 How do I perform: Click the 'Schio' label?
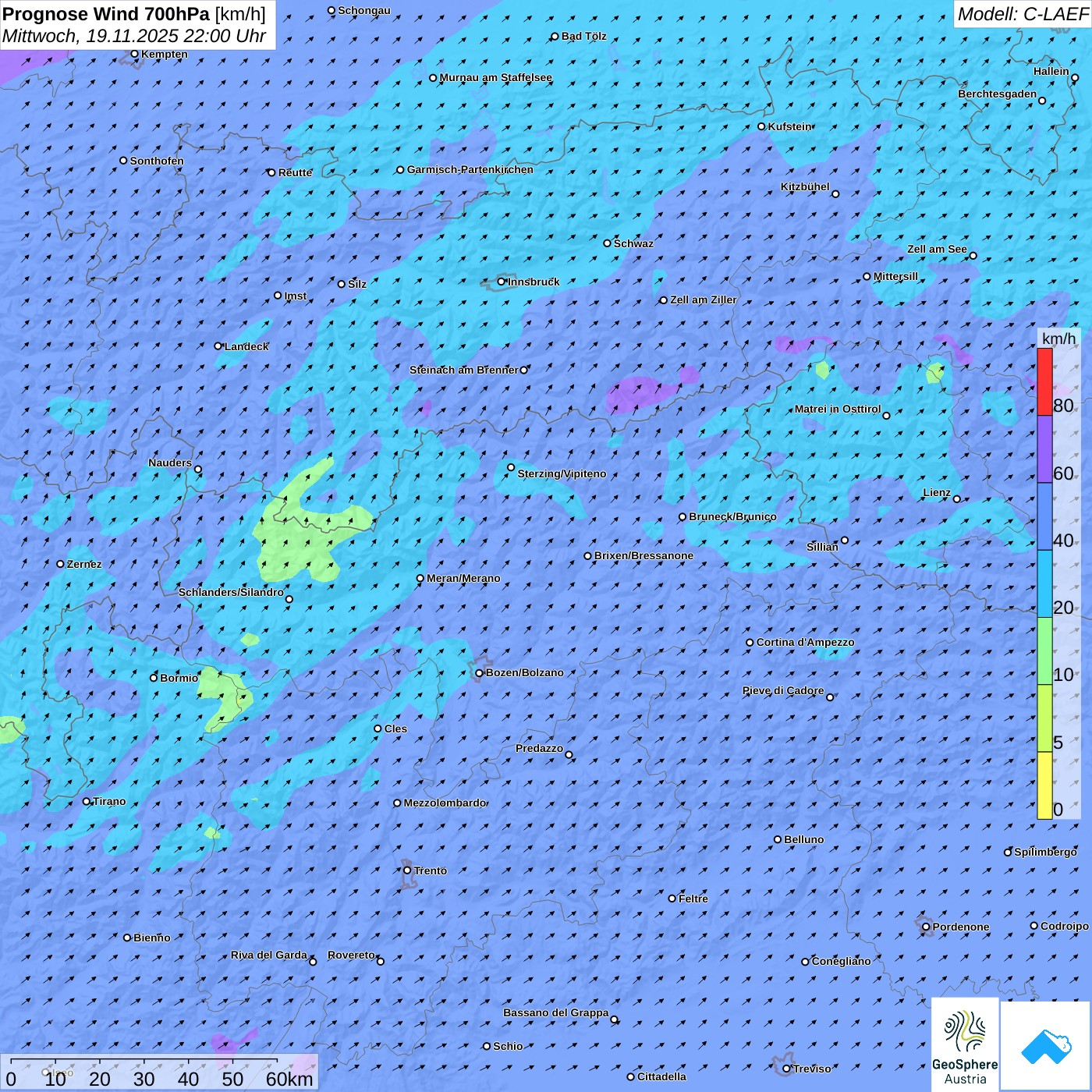click(x=508, y=1046)
